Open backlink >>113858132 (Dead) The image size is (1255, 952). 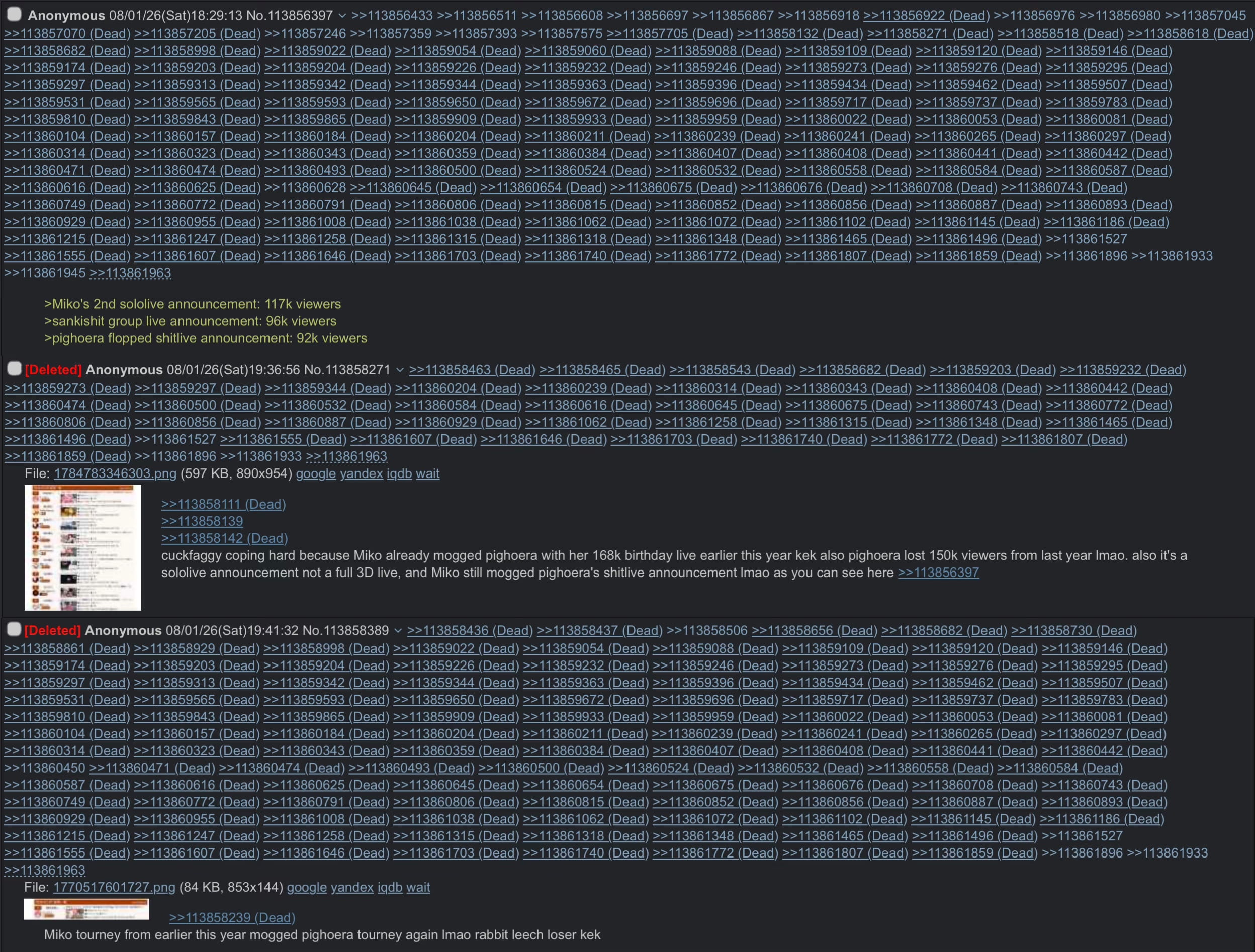click(x=800, y=34)
